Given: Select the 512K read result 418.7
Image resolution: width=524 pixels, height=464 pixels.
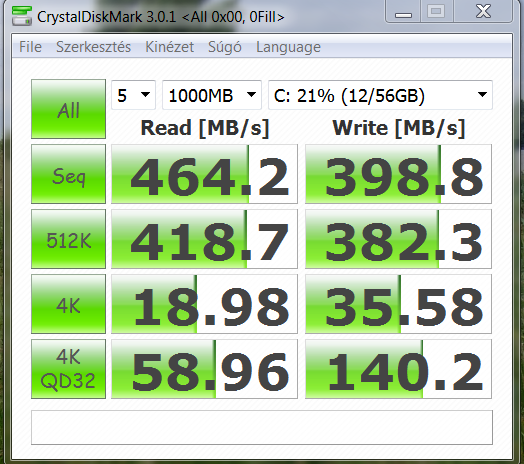Looking at the screenshot, I should click(204, 239).
